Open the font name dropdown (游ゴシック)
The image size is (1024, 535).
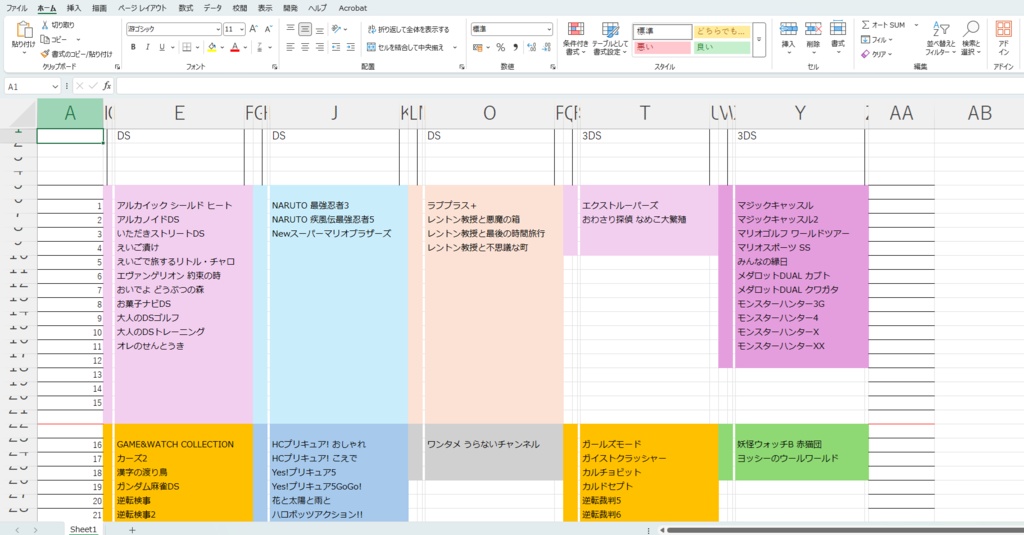click(x=217, y=29)
